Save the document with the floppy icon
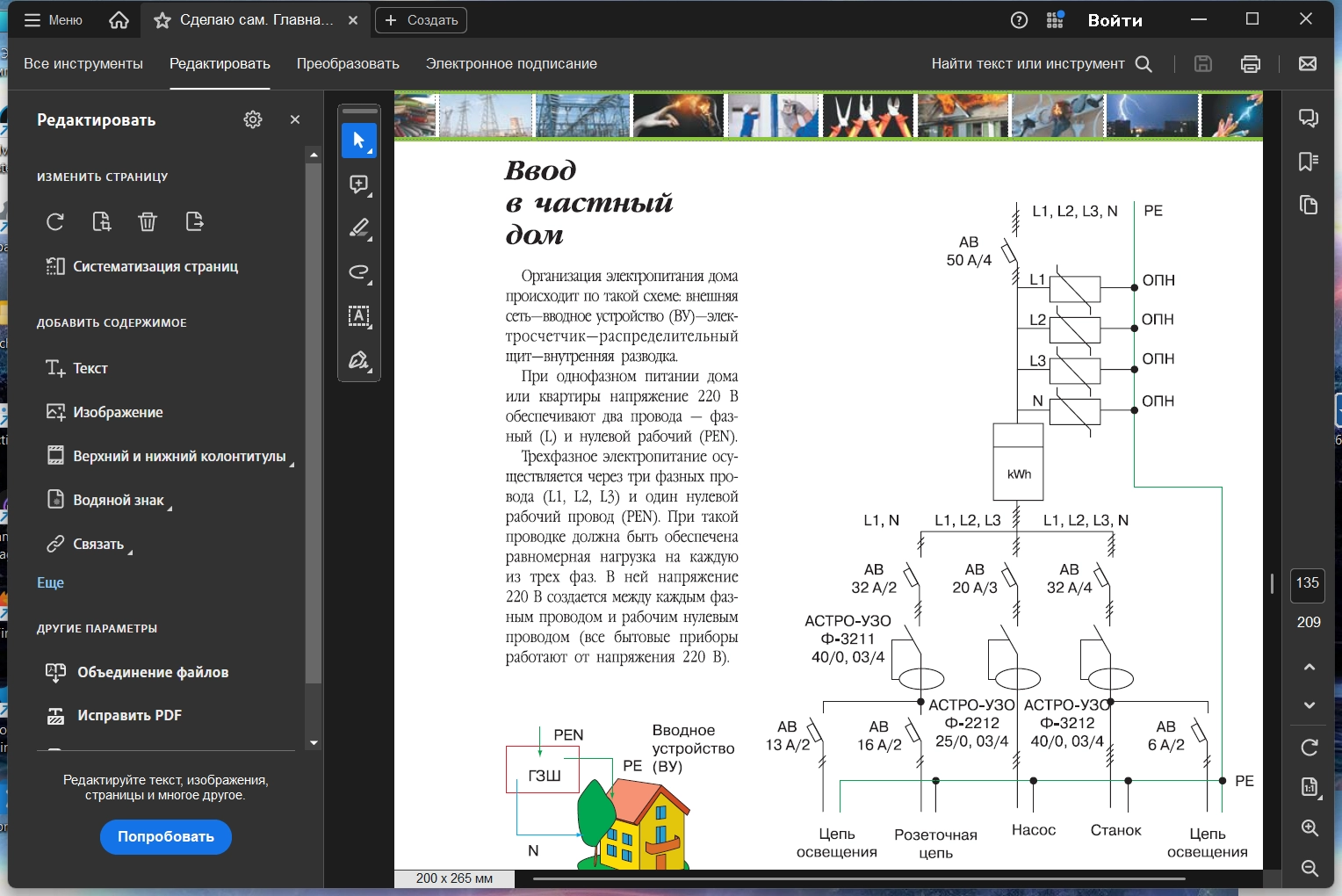This screenshot has width=1342, height=896. point(1203,63)
